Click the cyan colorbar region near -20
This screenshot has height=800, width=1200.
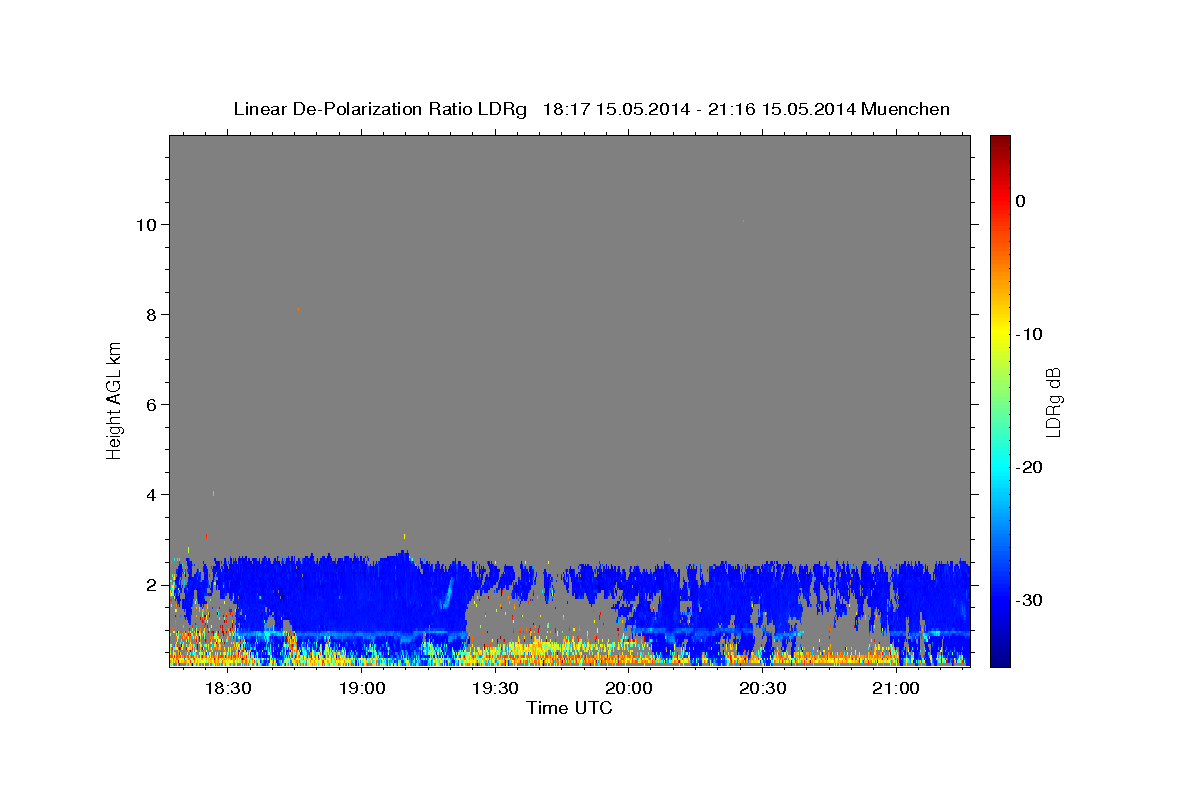1000,467
